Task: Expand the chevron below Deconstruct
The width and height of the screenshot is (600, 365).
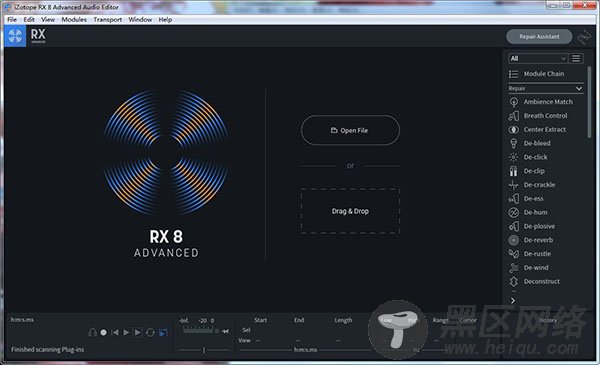Action: pos(513,301)
